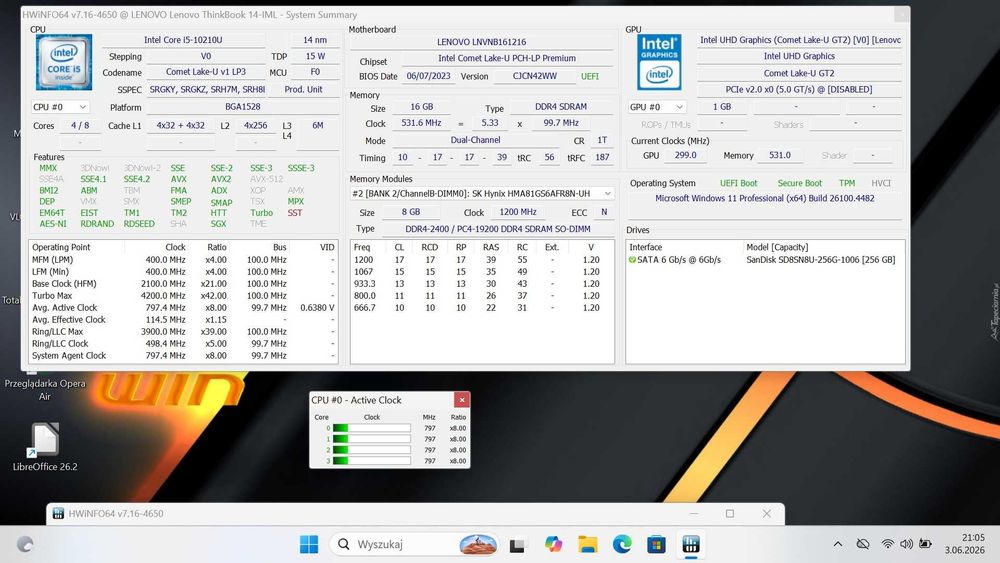The width and height of the screenshot is (1000, 563).
Task: Click the Core 0 clock bar
Action: point(371,428)
